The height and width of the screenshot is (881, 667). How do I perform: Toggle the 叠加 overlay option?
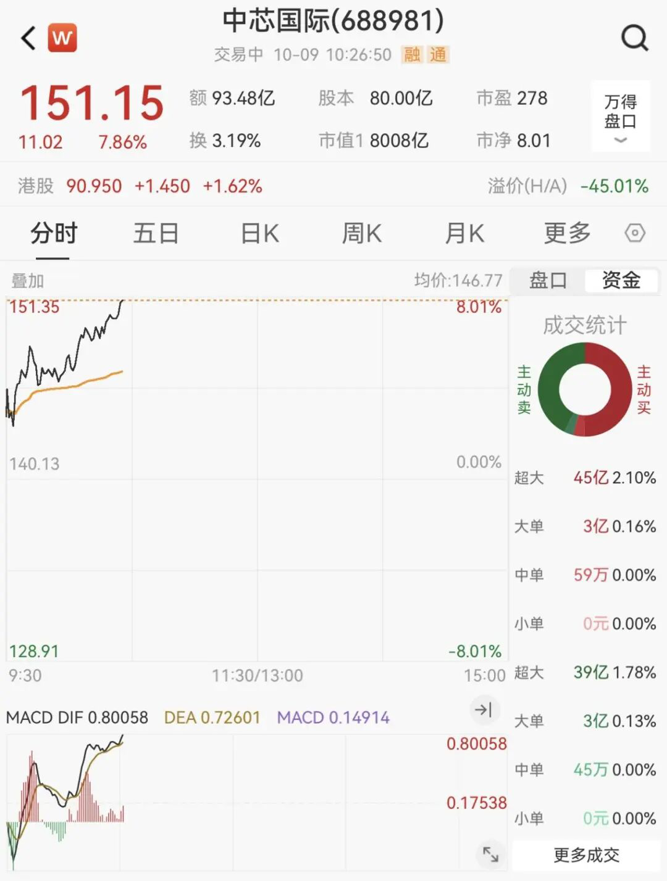[x=27, y=282]
